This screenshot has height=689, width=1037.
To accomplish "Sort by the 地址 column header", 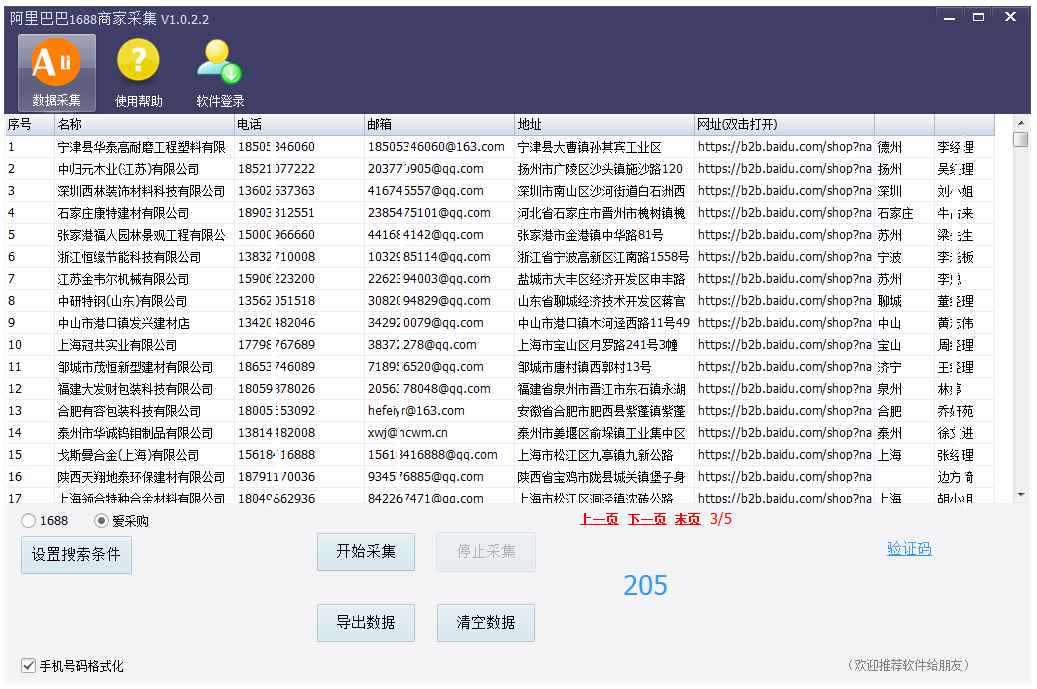I will [x=604, y=124].
